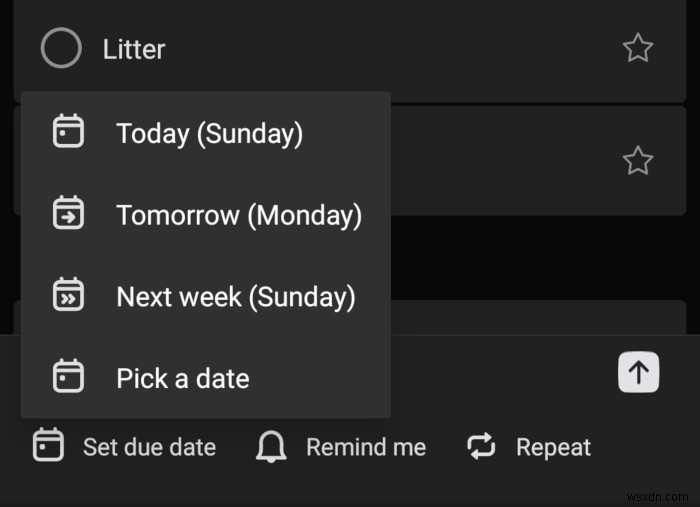This screenshot has width=700, height=507.
Task: Star the second task in list
Action: pyautogui.click(x=638, y=161)
